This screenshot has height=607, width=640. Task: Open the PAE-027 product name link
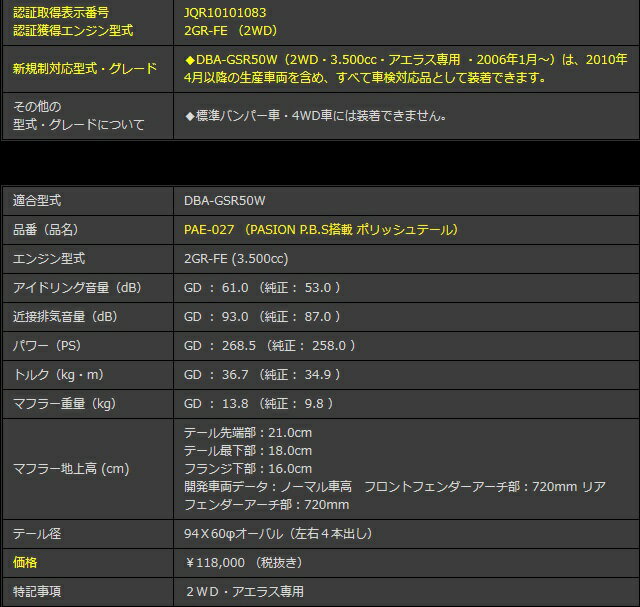(321, 229)
